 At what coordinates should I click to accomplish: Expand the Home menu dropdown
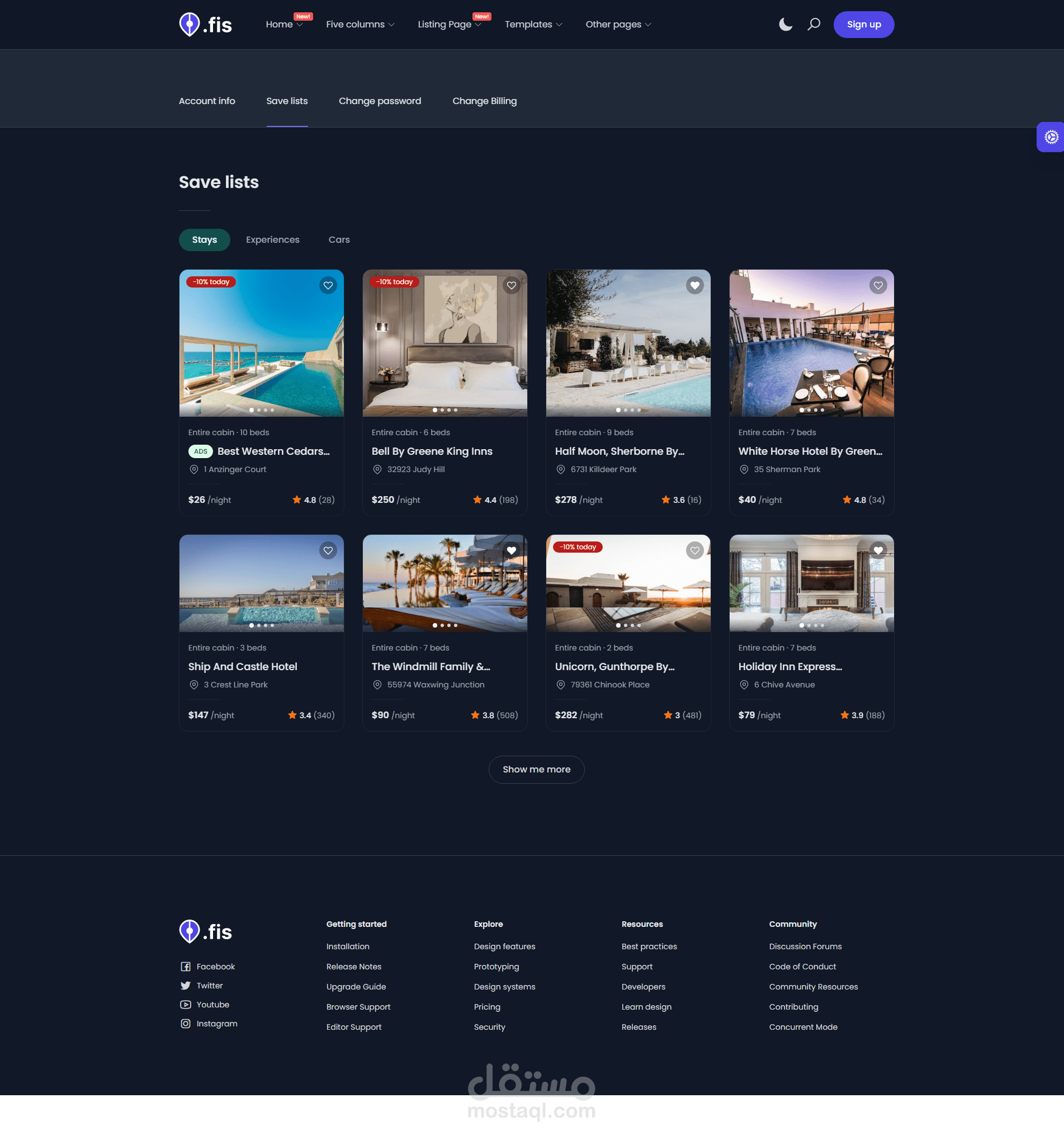click(x=285, y=24)
